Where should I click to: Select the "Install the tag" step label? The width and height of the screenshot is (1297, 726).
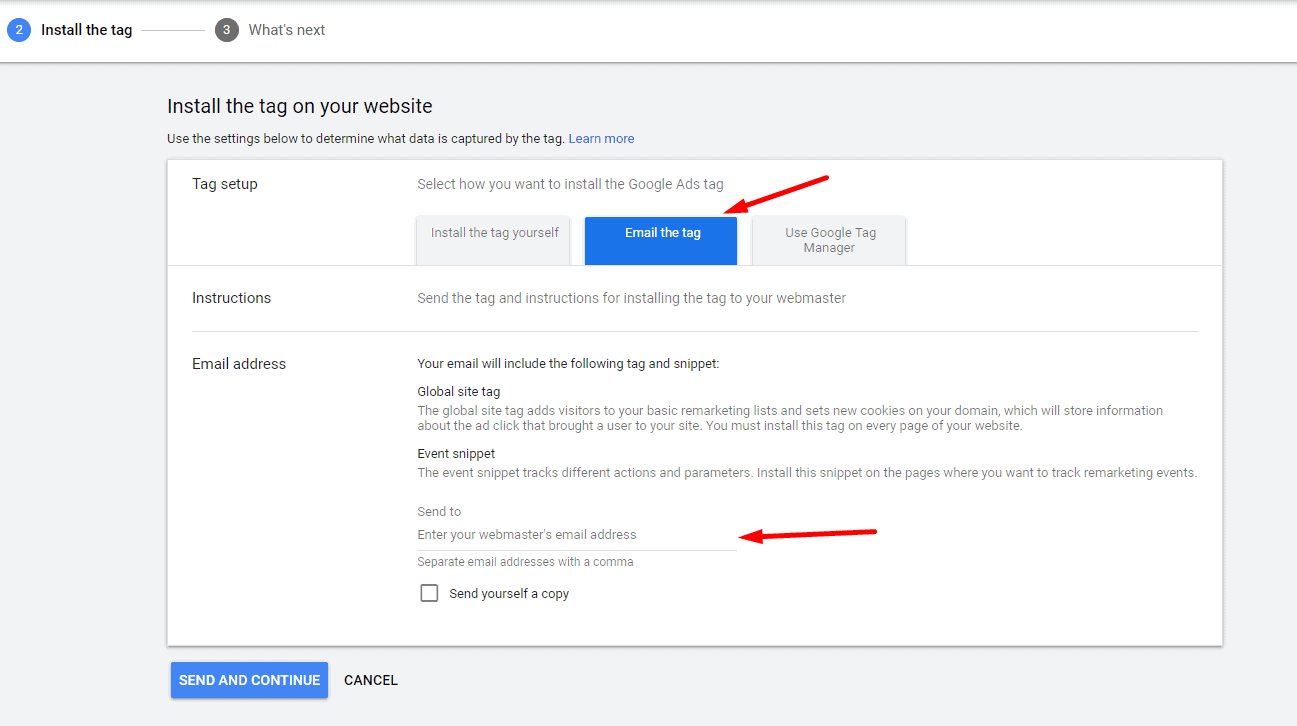tap(86, 30)
